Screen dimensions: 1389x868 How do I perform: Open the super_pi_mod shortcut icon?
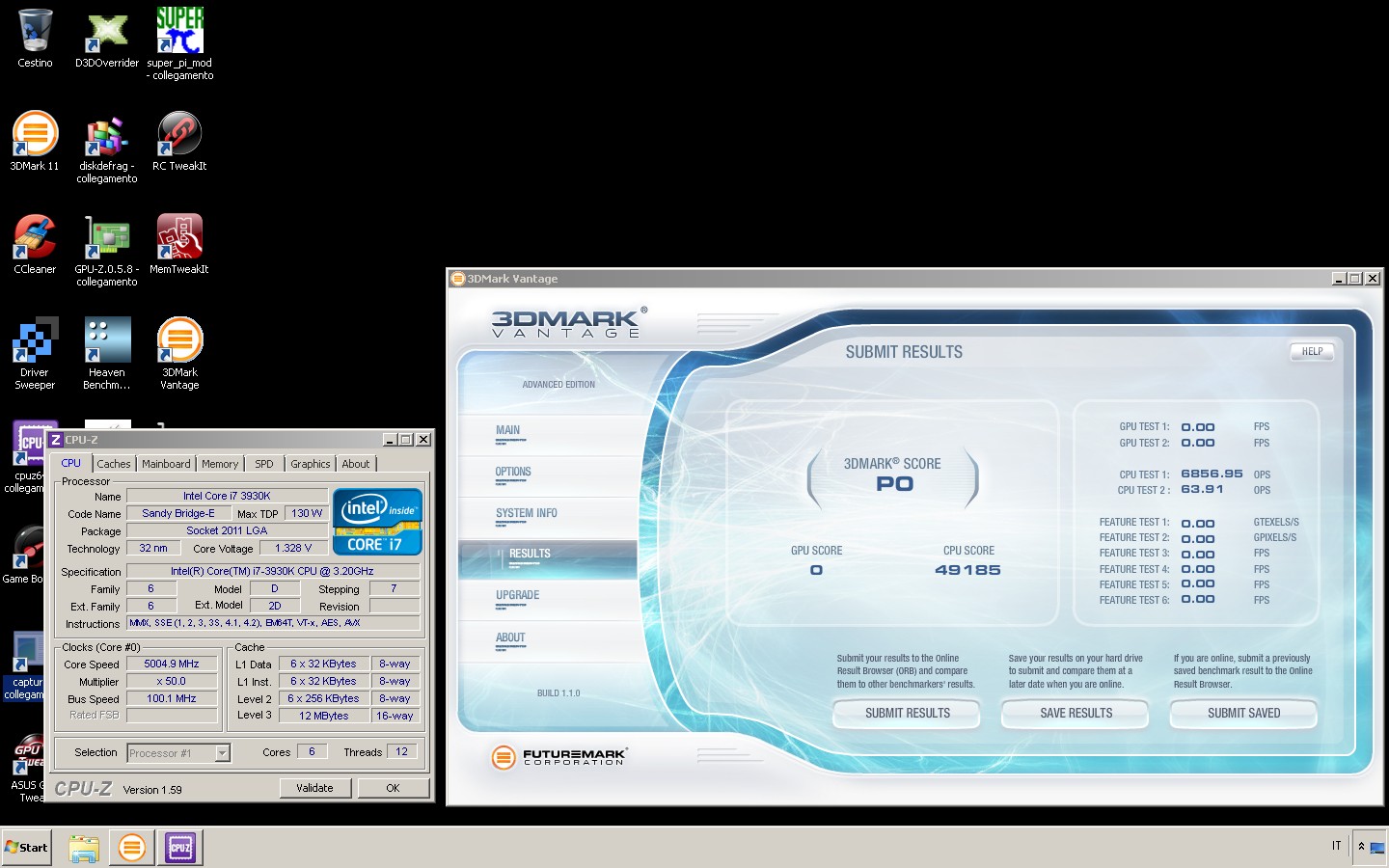pyautogui.click(x=179, y=30)
